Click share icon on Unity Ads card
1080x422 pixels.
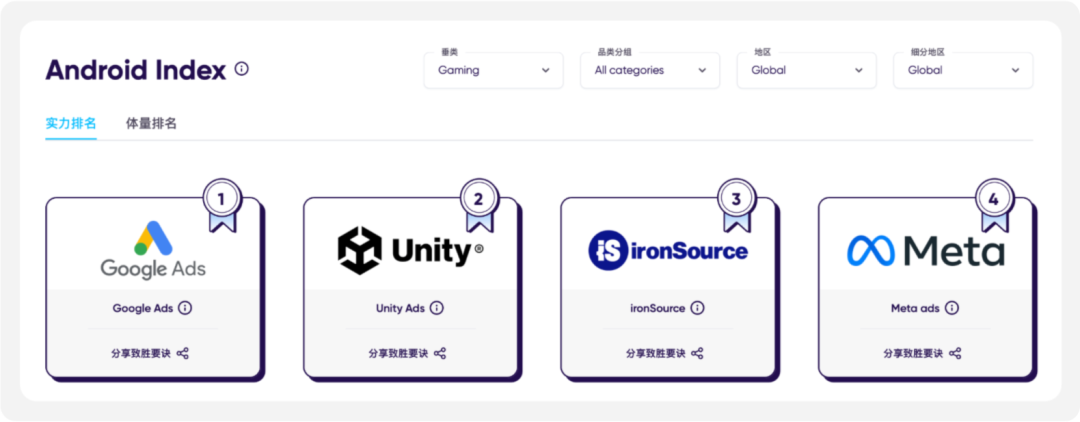440,353
